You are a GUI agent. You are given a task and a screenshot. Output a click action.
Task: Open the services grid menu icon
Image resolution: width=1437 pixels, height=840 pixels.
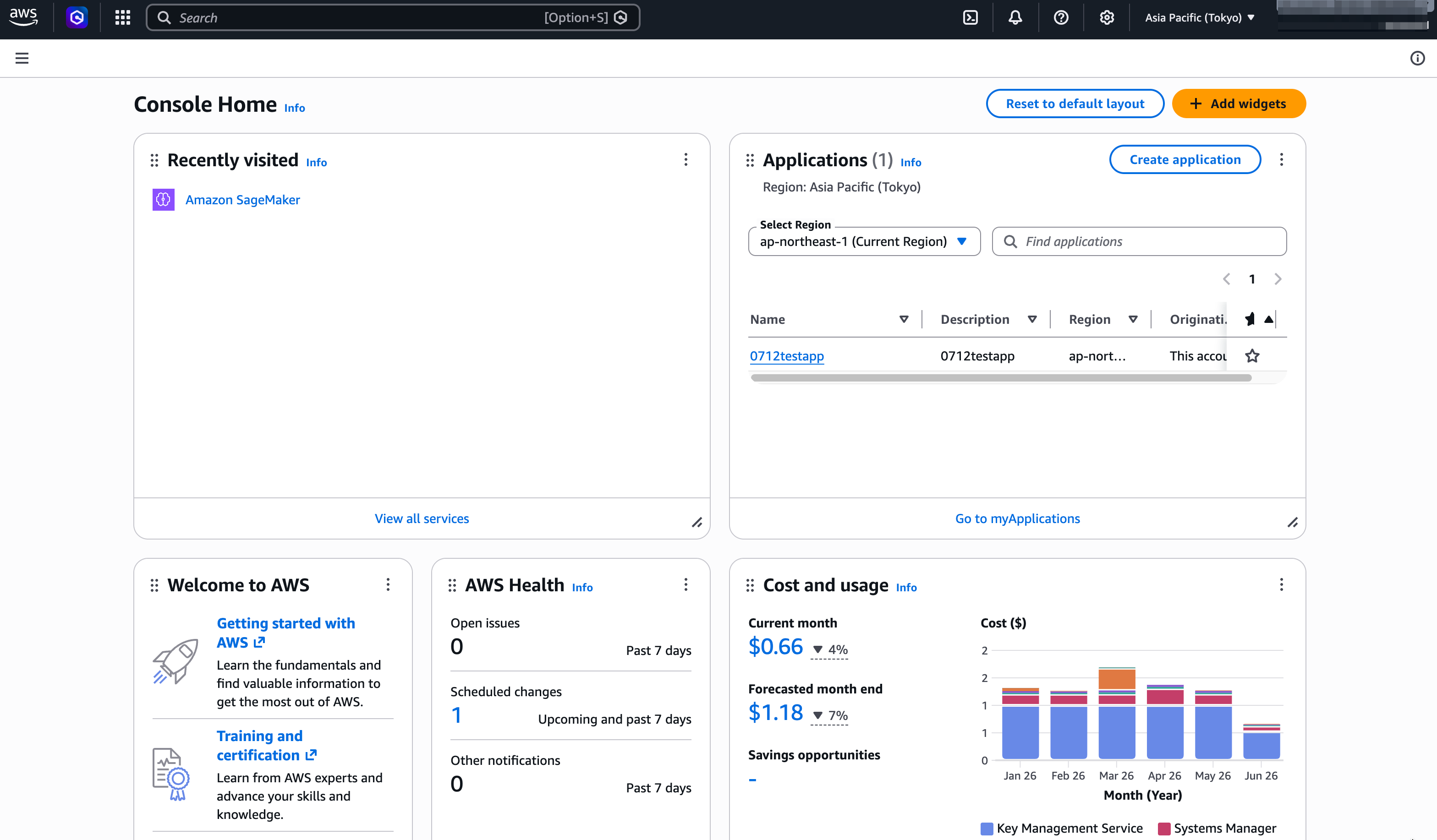tap(123, 18)
